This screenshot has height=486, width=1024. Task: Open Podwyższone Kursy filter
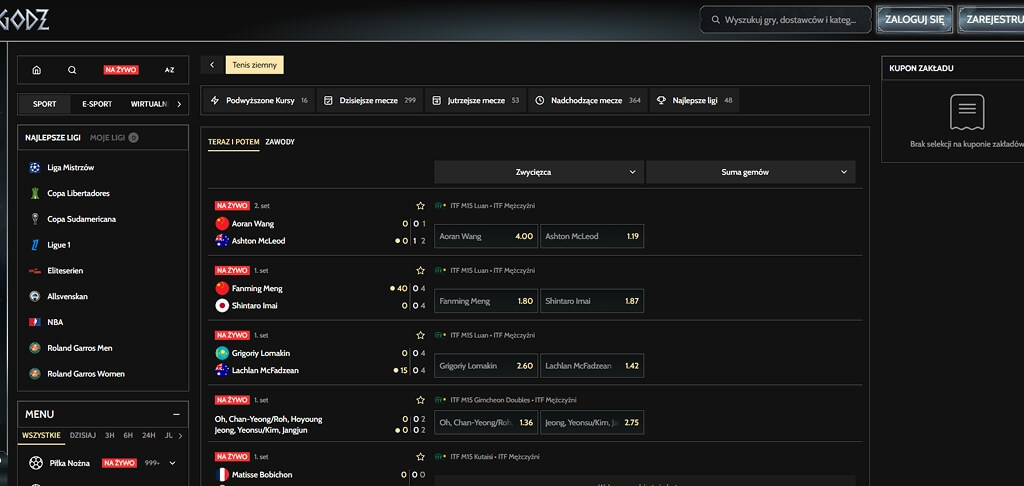coord(259,101)
